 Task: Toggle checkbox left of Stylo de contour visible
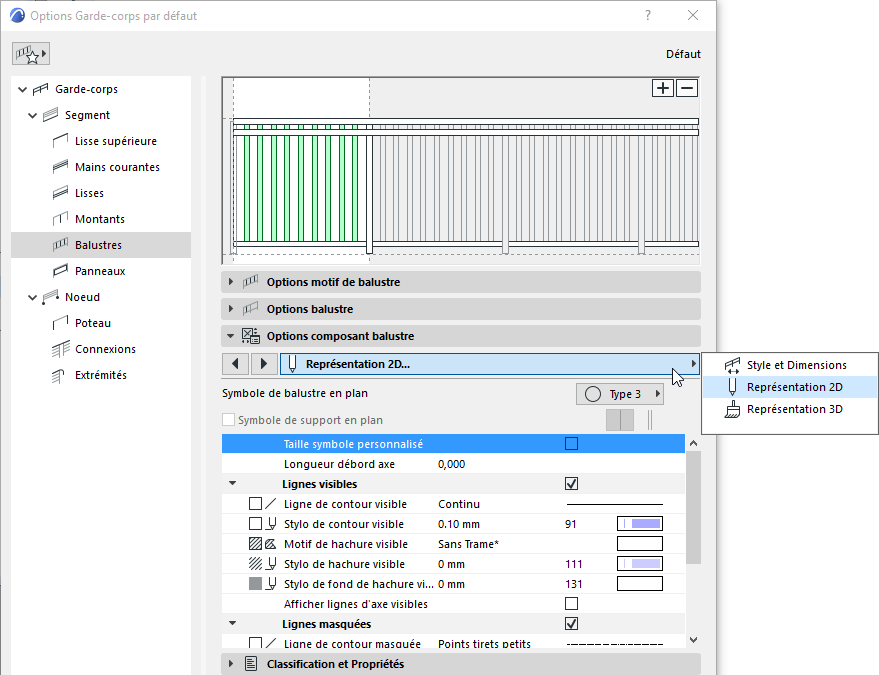coord(255,524)
